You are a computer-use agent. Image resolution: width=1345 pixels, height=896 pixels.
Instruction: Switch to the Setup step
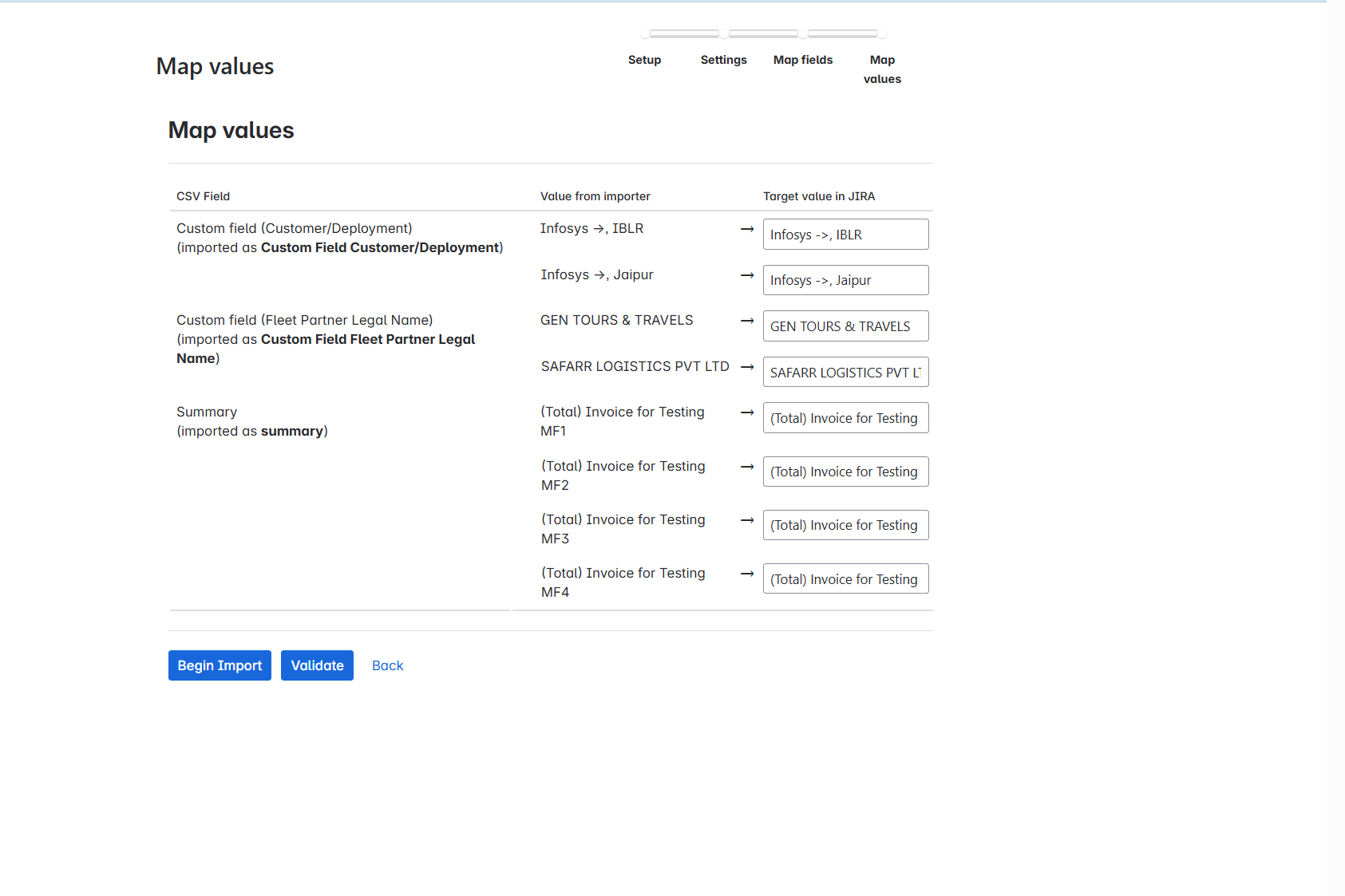click(x=644, y=60)
